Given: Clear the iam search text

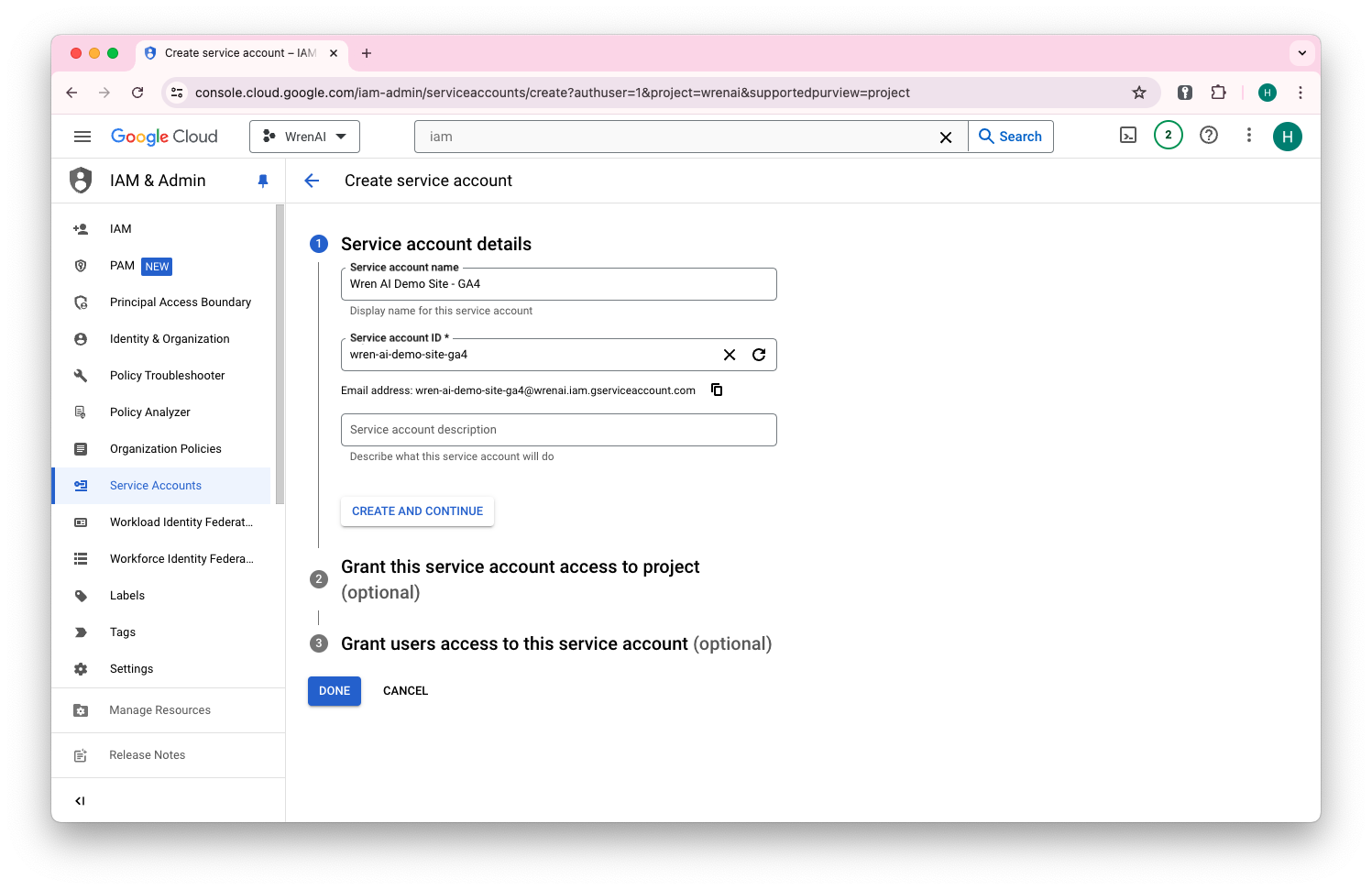Looking at the screenshot, I should pos(946,137).
